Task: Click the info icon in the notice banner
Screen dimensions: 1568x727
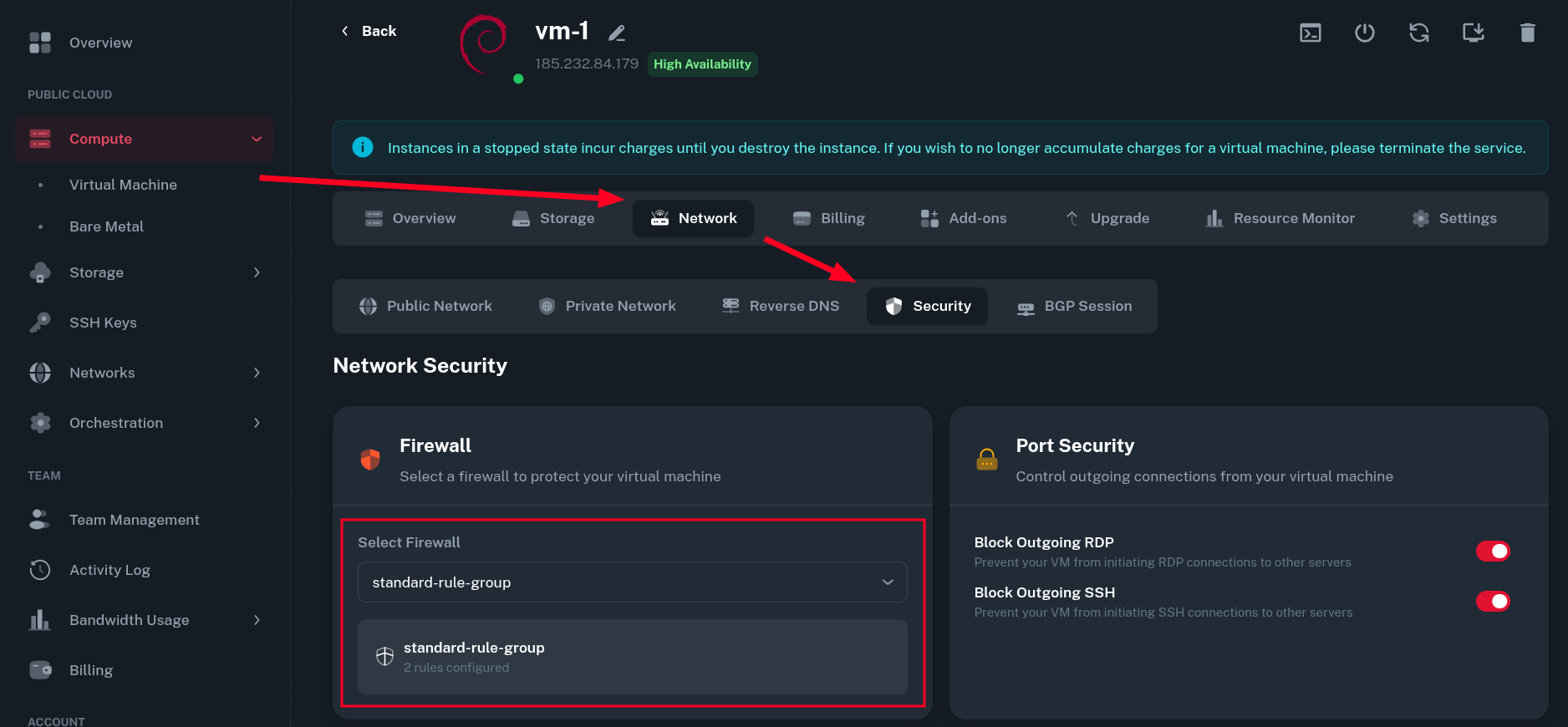Action: pos(363,147)
